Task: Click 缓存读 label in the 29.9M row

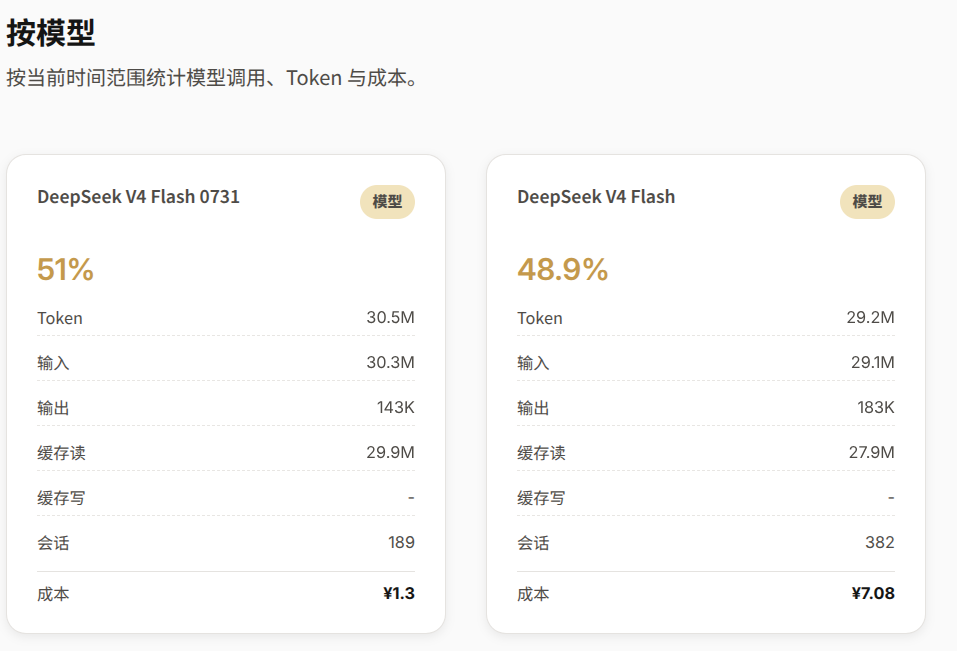Action: point(61,453)
